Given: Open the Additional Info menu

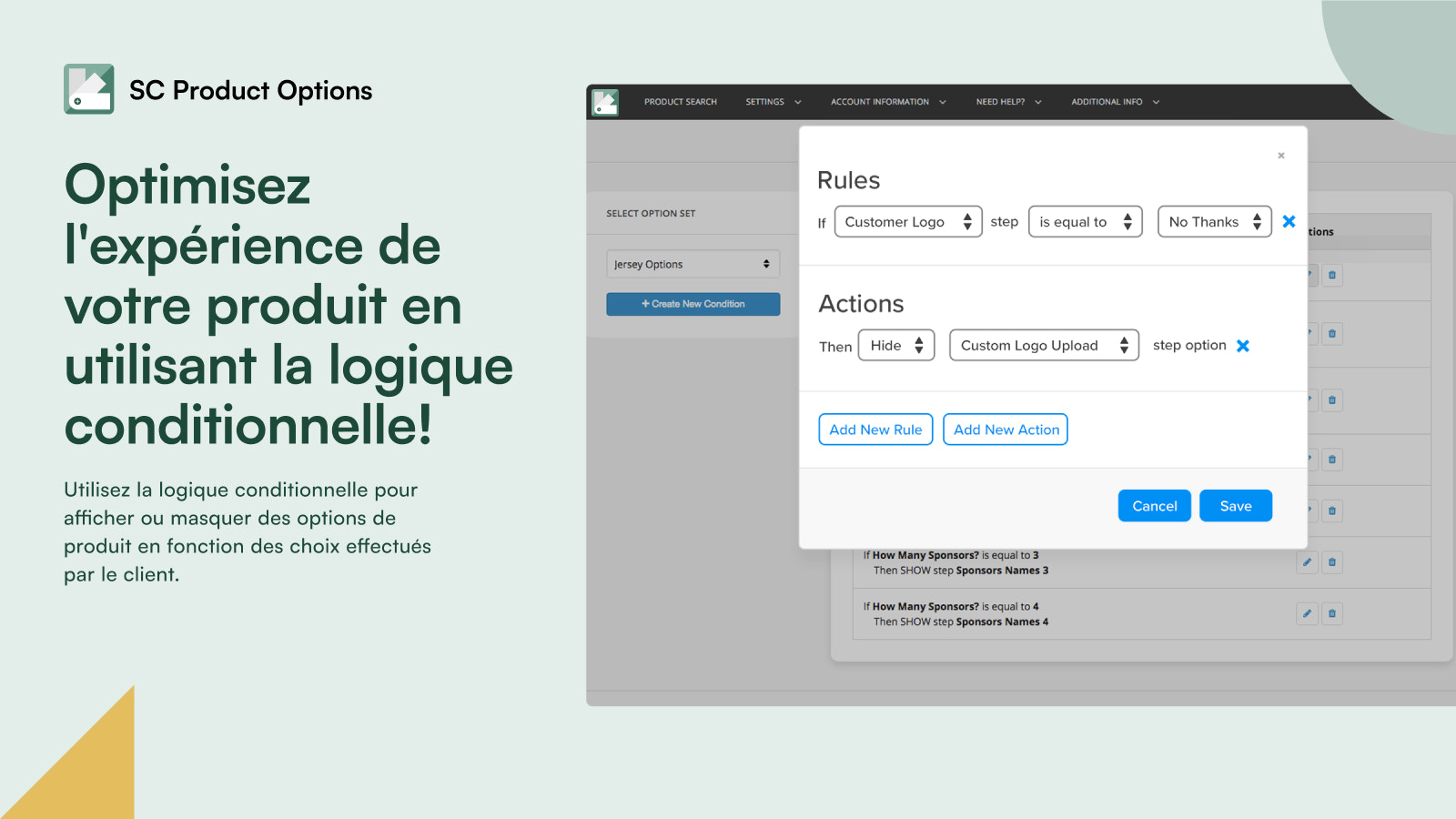Looking at the screenshot, I should [1115, 102].
